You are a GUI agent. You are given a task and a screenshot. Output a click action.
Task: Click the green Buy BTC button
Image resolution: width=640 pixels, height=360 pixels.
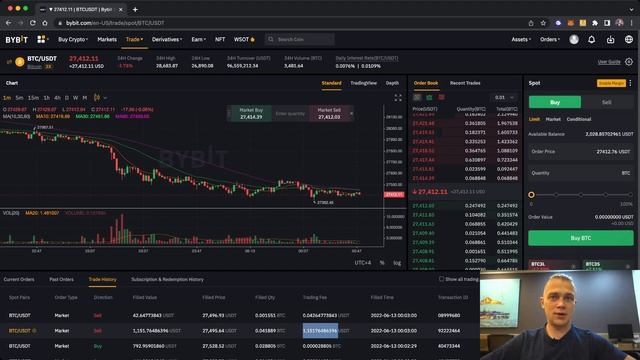point(581,238)
